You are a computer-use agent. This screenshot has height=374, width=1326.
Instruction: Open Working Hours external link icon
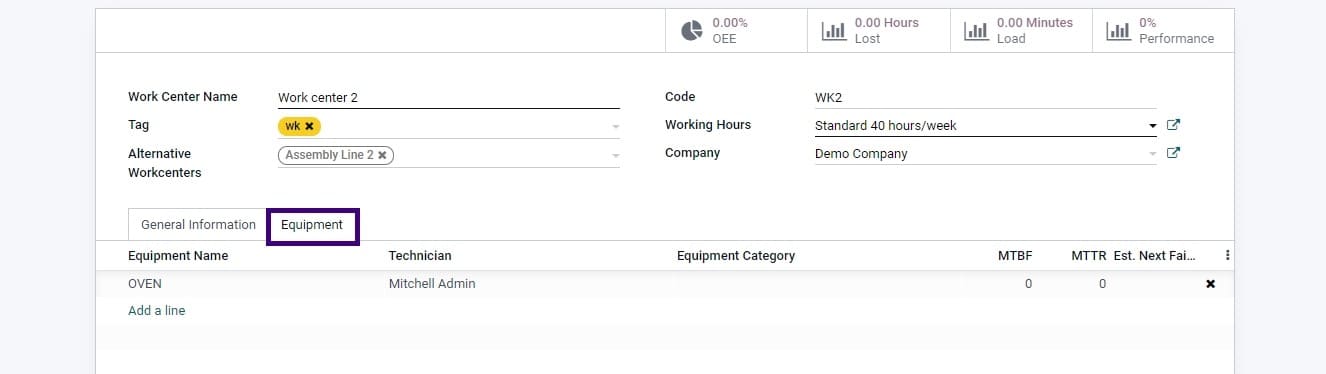(x=1174, y=125)
